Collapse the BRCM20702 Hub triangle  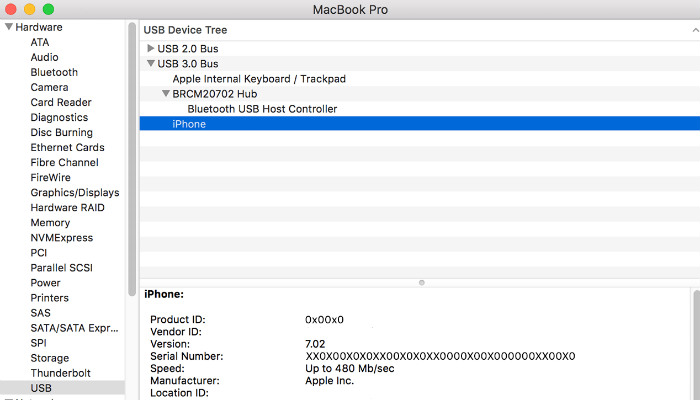(x=166, y=93)
